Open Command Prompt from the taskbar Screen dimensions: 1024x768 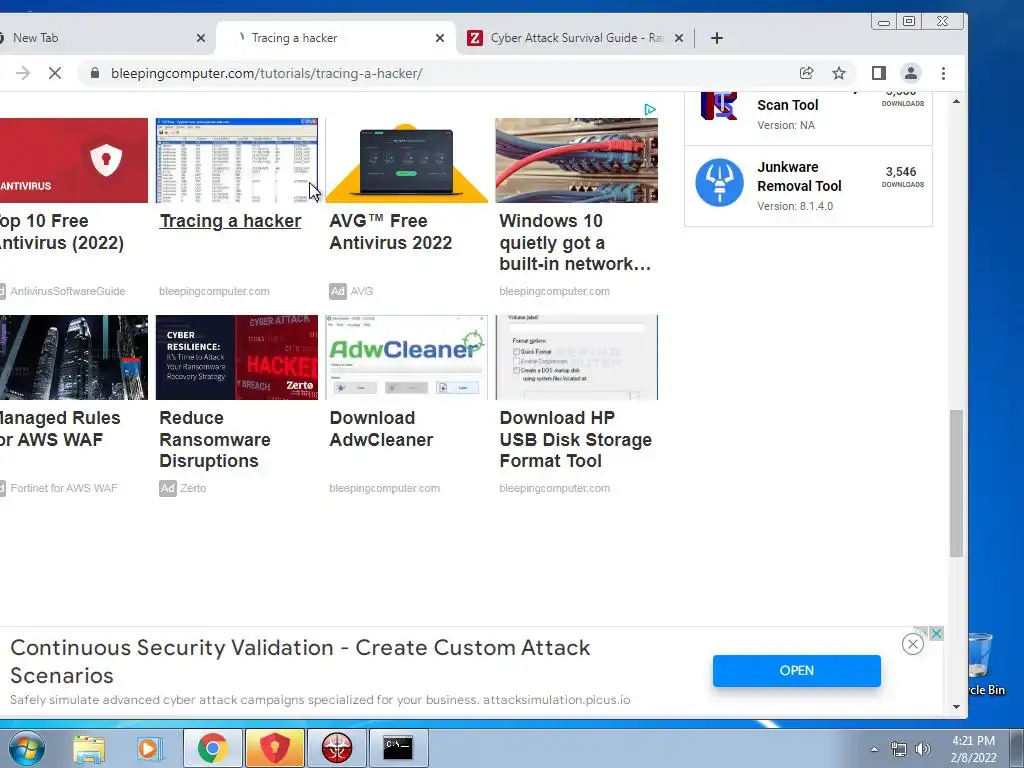(x=398, y=748)
